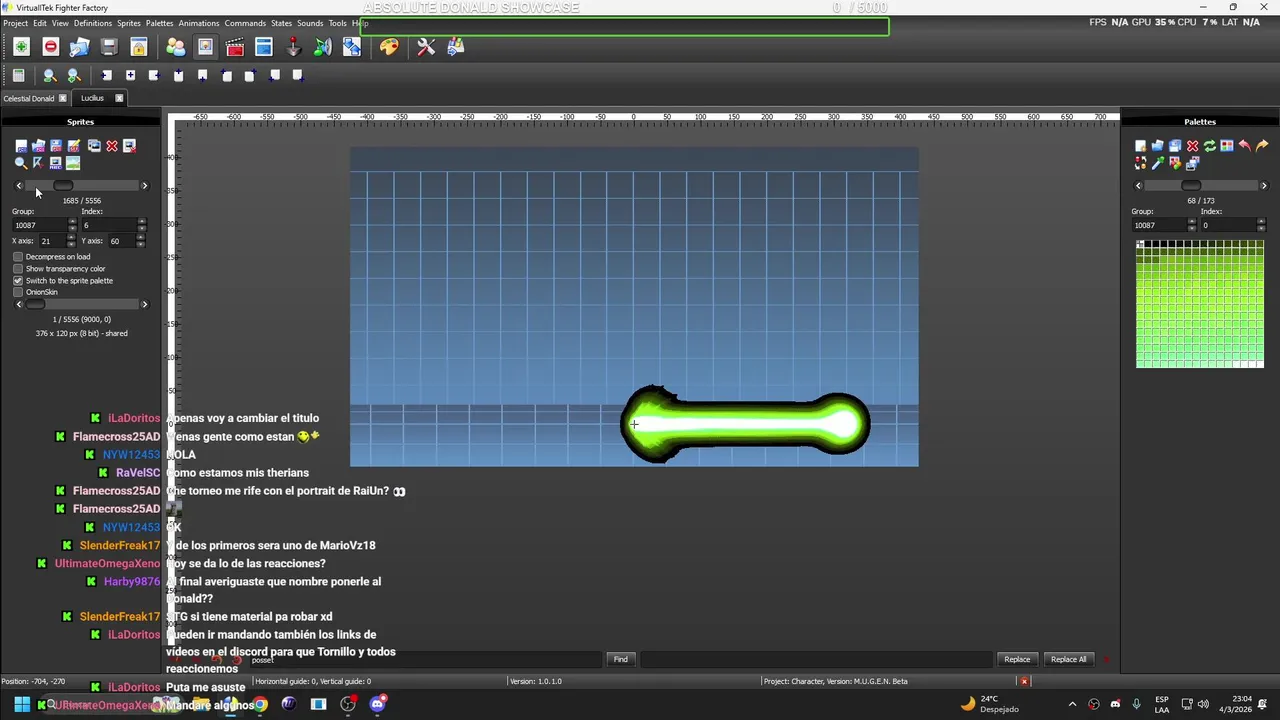Go to next palette with the right arrow

click(1263, 186)
